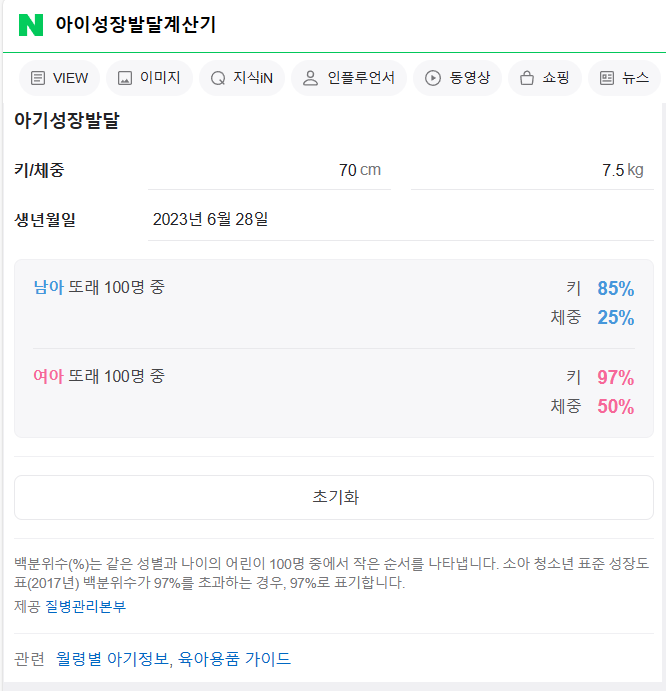Click the green Naver N logo
The width and height of the screenshot is (666, 691).
tap(31, 25)
